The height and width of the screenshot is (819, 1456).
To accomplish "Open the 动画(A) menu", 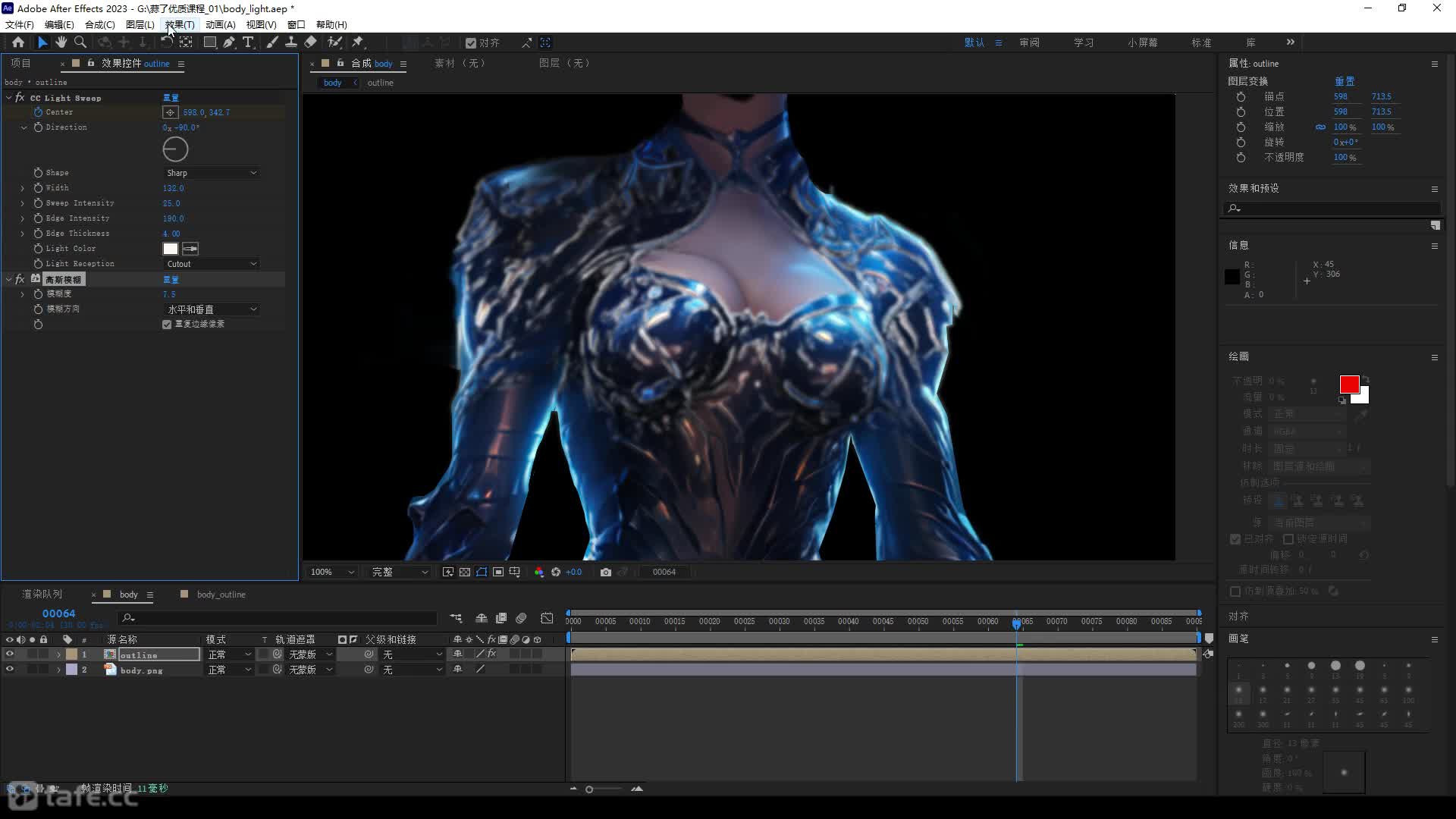I will (x=220, y=24).
